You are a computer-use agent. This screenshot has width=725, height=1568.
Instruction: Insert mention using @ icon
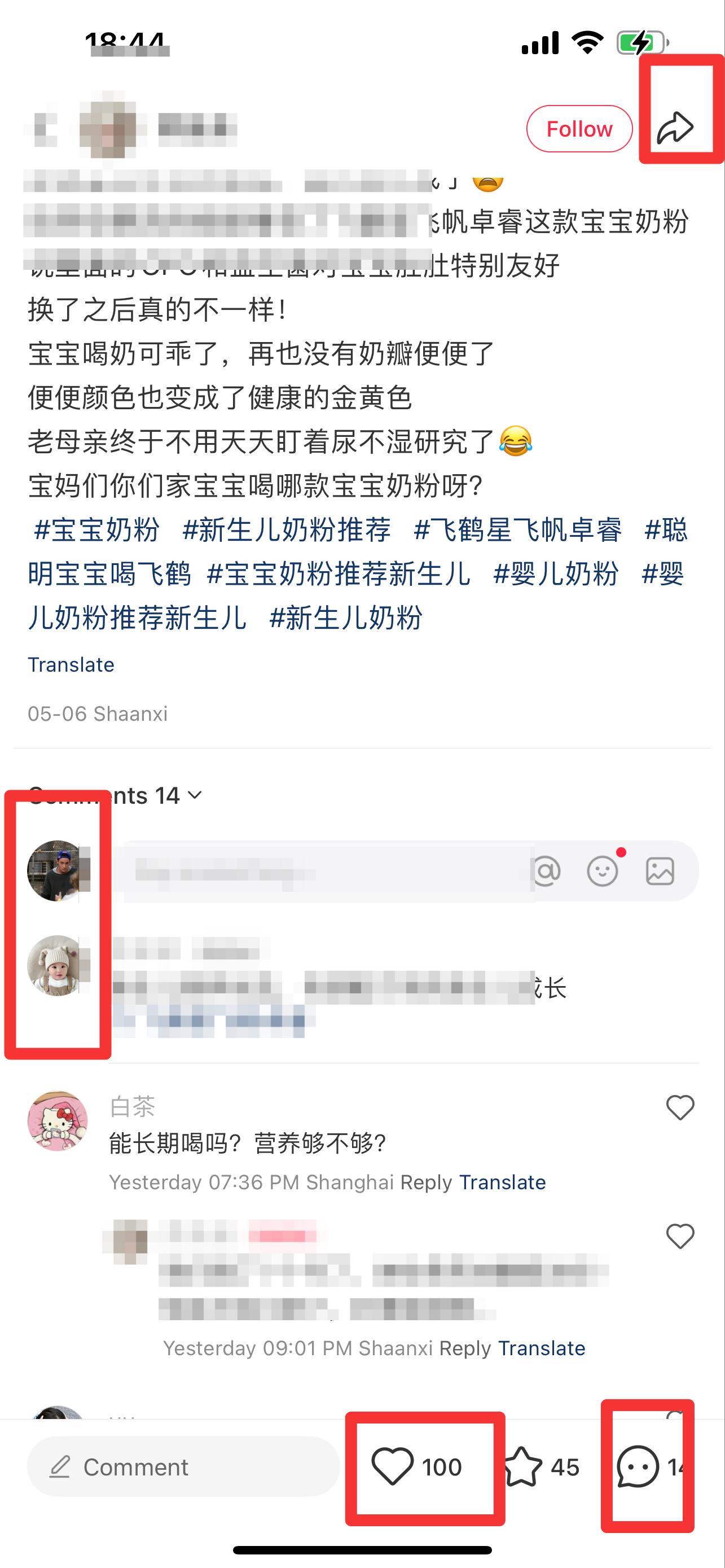(x=546, y=871)
